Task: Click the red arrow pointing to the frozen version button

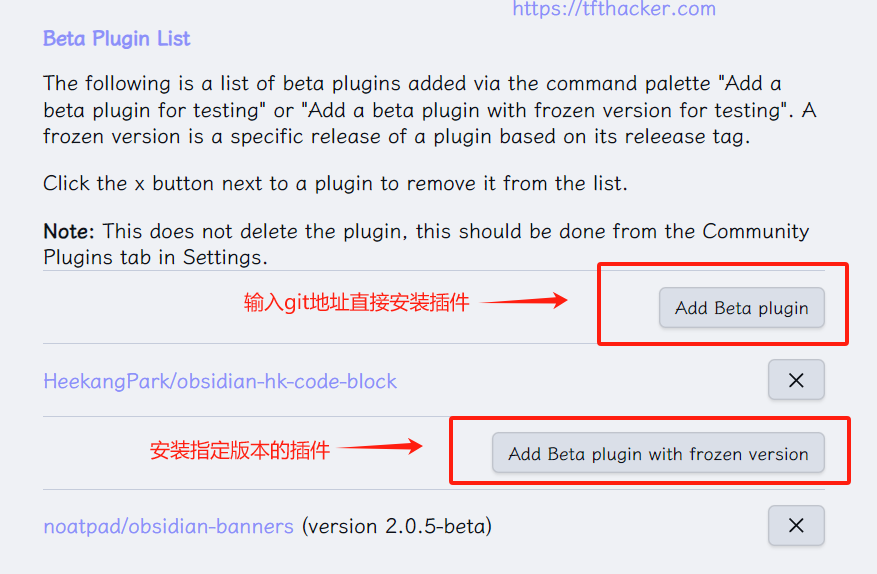Action: point(383,447)
